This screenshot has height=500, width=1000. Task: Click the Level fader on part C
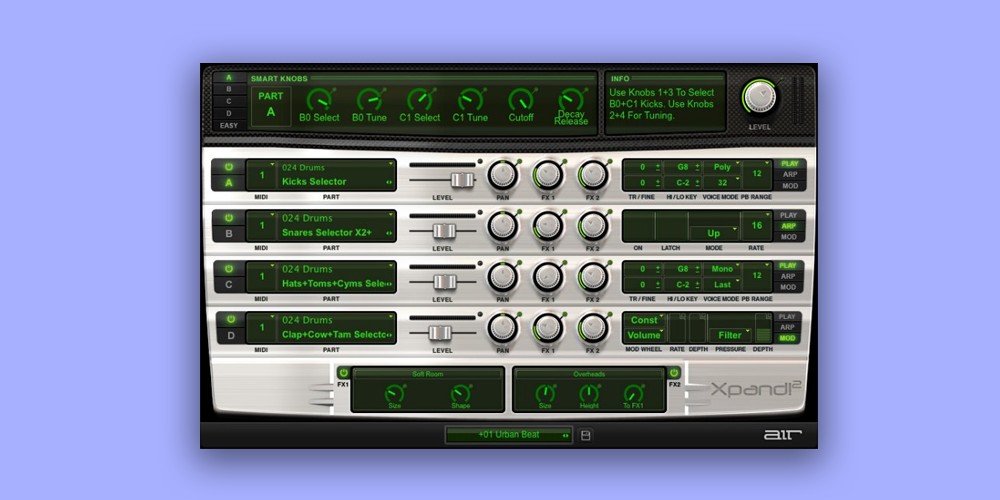pyautogui.click(x=444, y=281)
